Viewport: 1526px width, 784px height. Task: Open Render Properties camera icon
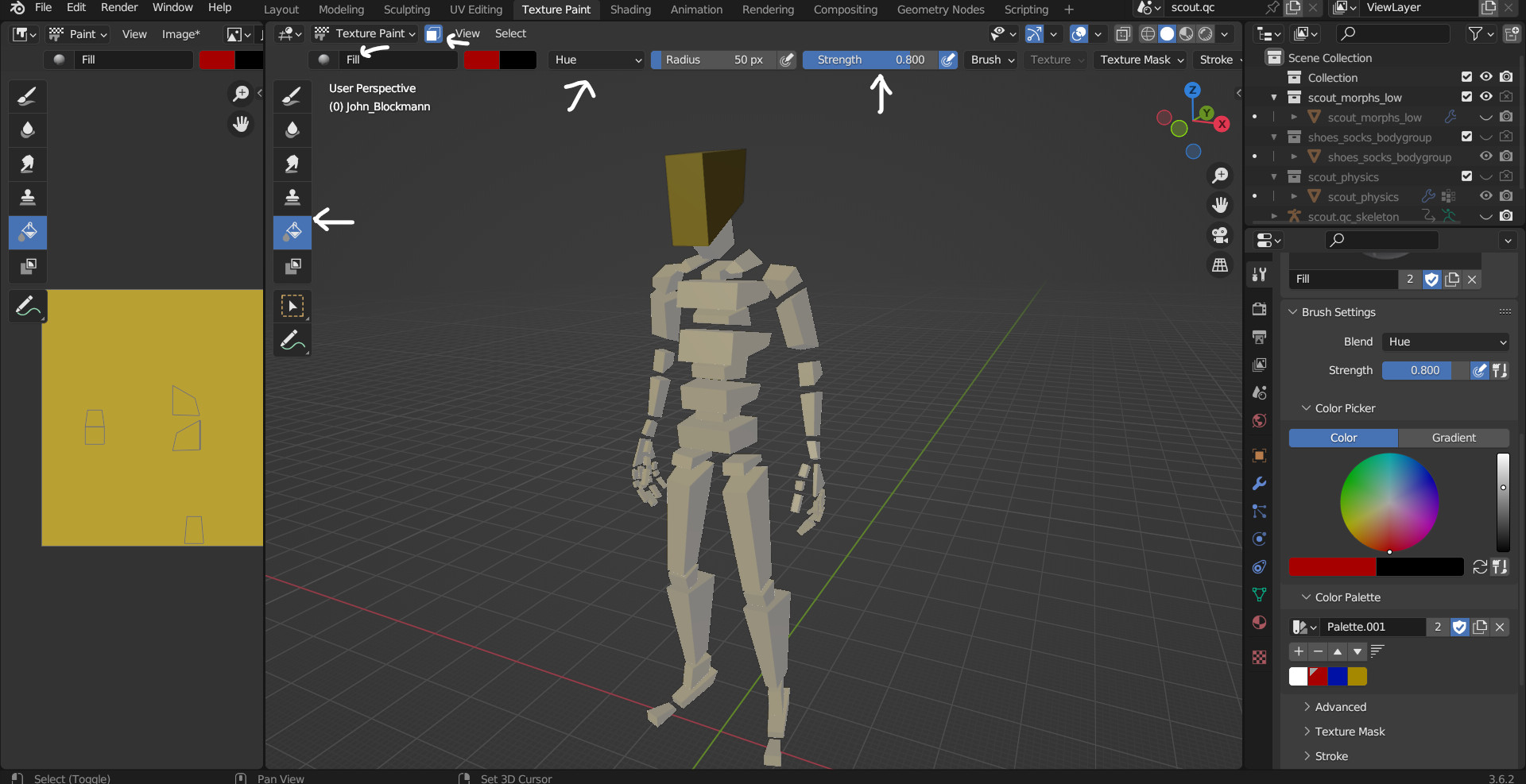pos(1259,308)
